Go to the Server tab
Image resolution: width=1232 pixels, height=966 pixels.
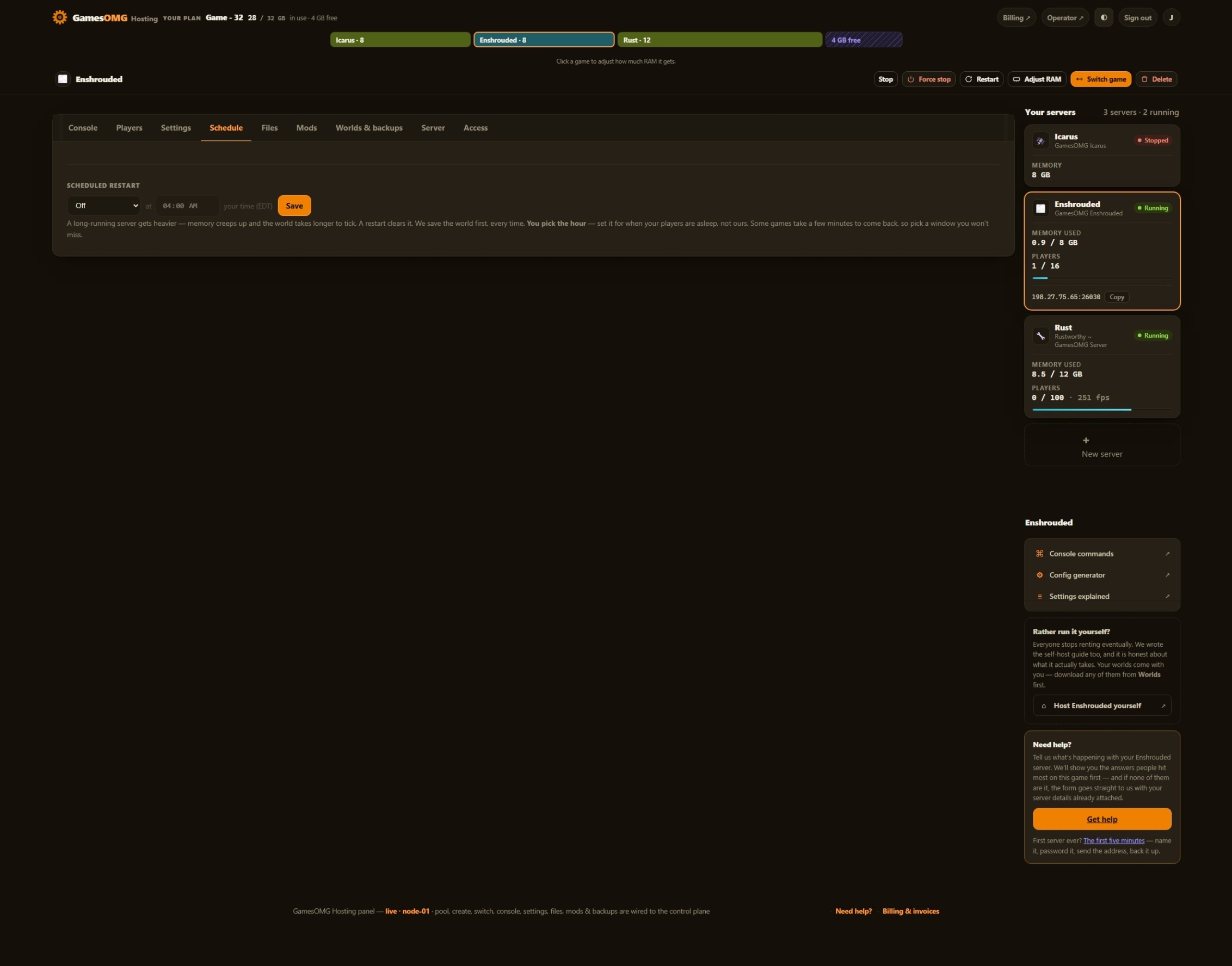[433, 128]
